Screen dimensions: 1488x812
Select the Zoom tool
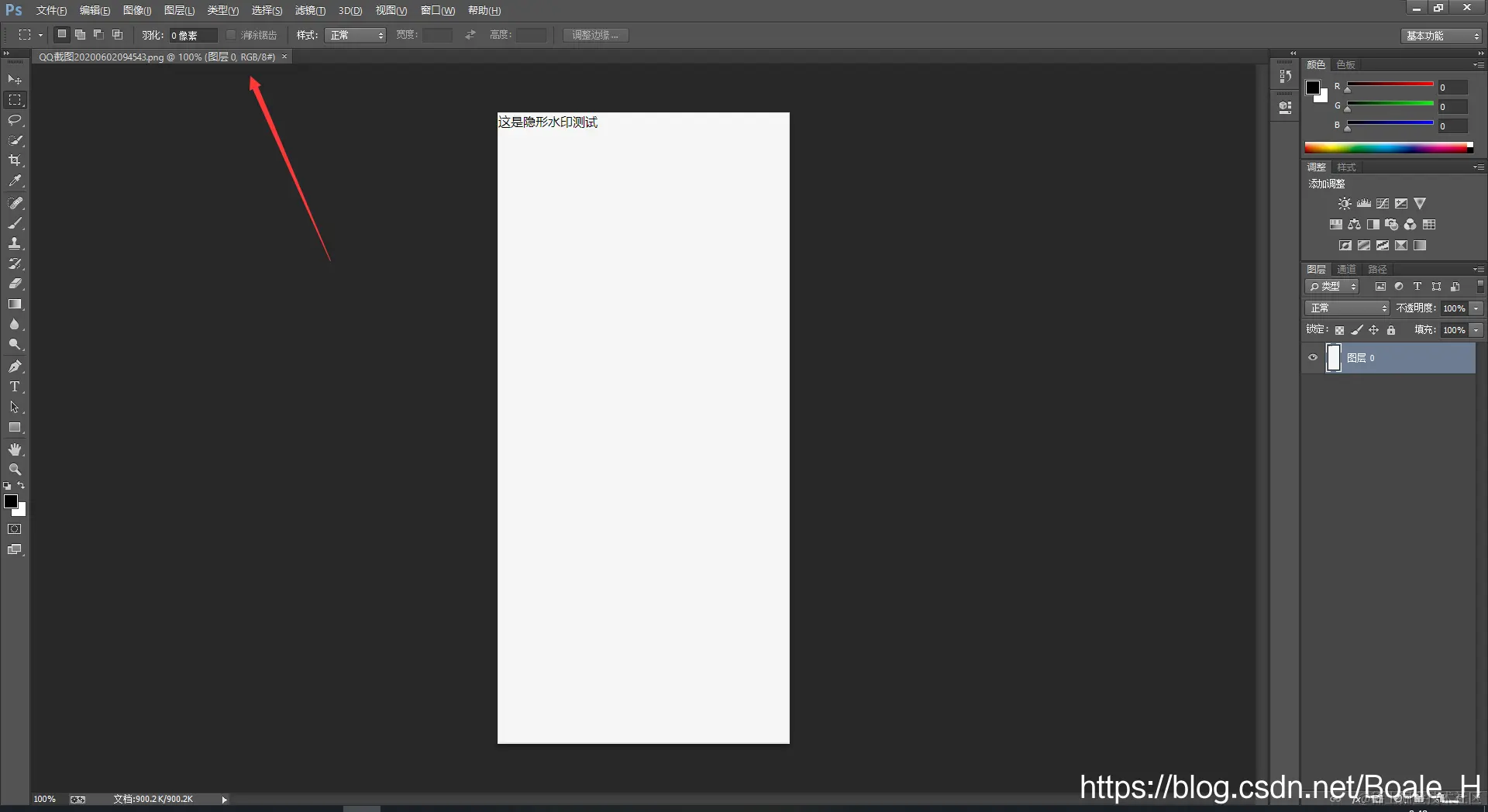click(x=14, y=470)
